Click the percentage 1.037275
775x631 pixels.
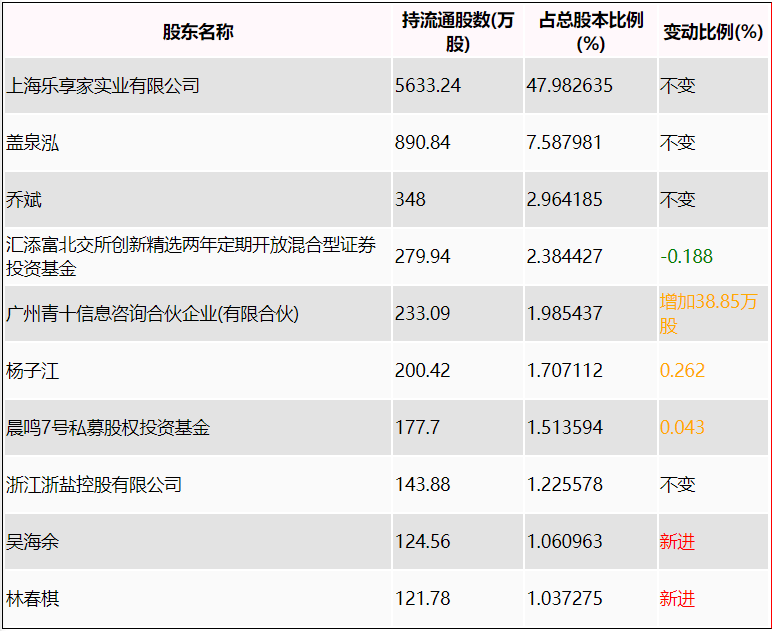coord(564,598)
